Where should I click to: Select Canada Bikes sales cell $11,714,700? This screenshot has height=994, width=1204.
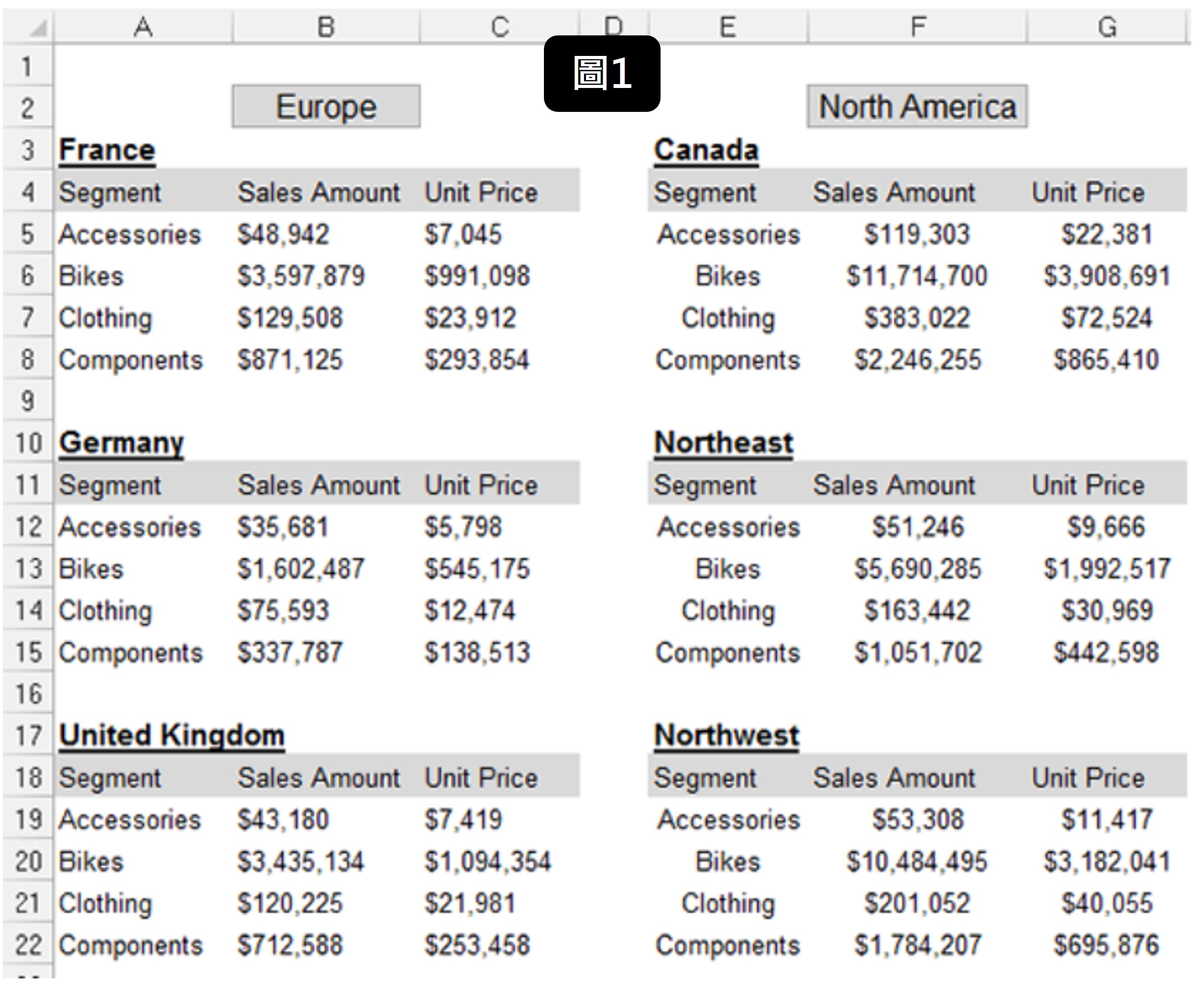click(x=917, y=276)
